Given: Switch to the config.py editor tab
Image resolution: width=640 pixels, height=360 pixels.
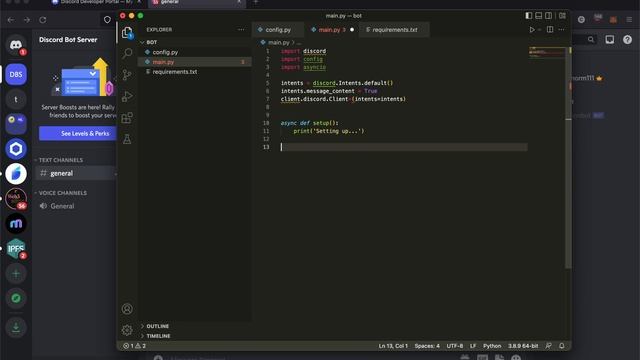Looking at the screenshot, I should pyautogui.click(x=278, y=30).
